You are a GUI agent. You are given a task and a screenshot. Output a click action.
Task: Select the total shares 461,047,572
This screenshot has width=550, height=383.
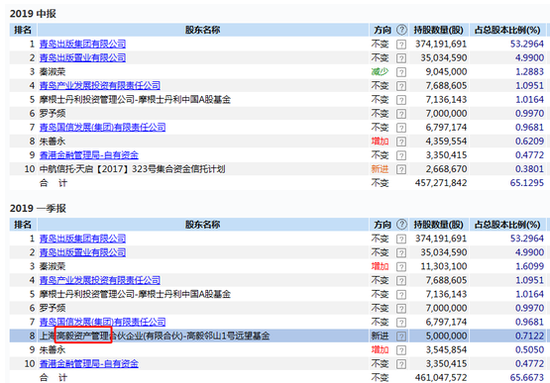[441, 378]
